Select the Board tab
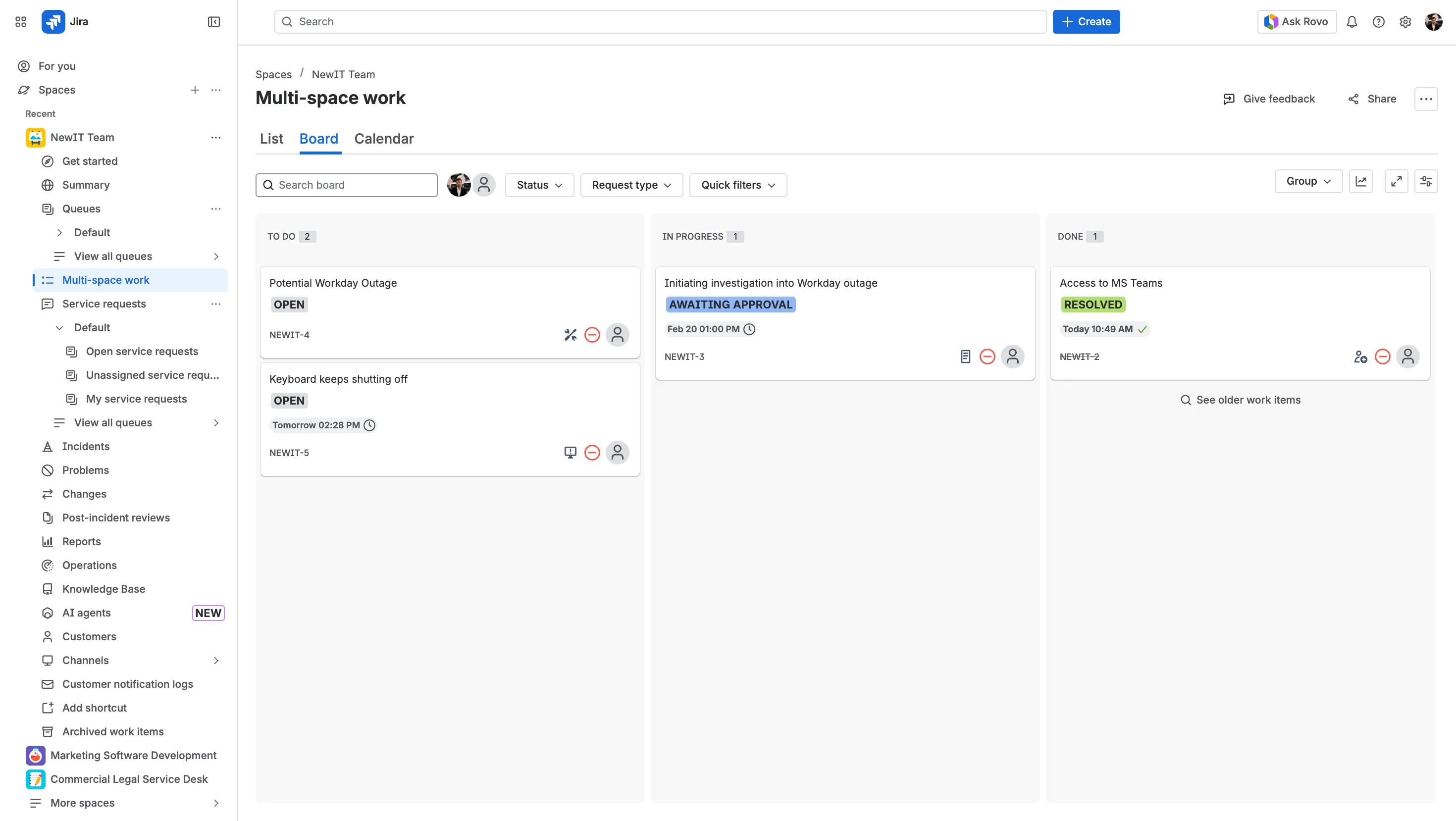 click(x=319, y=139)
